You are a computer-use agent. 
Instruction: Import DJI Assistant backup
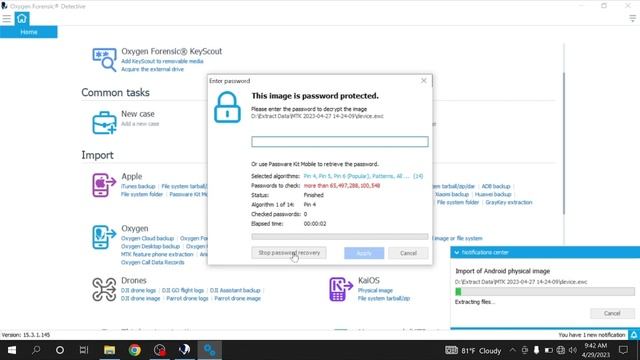(x=235, y=291)
